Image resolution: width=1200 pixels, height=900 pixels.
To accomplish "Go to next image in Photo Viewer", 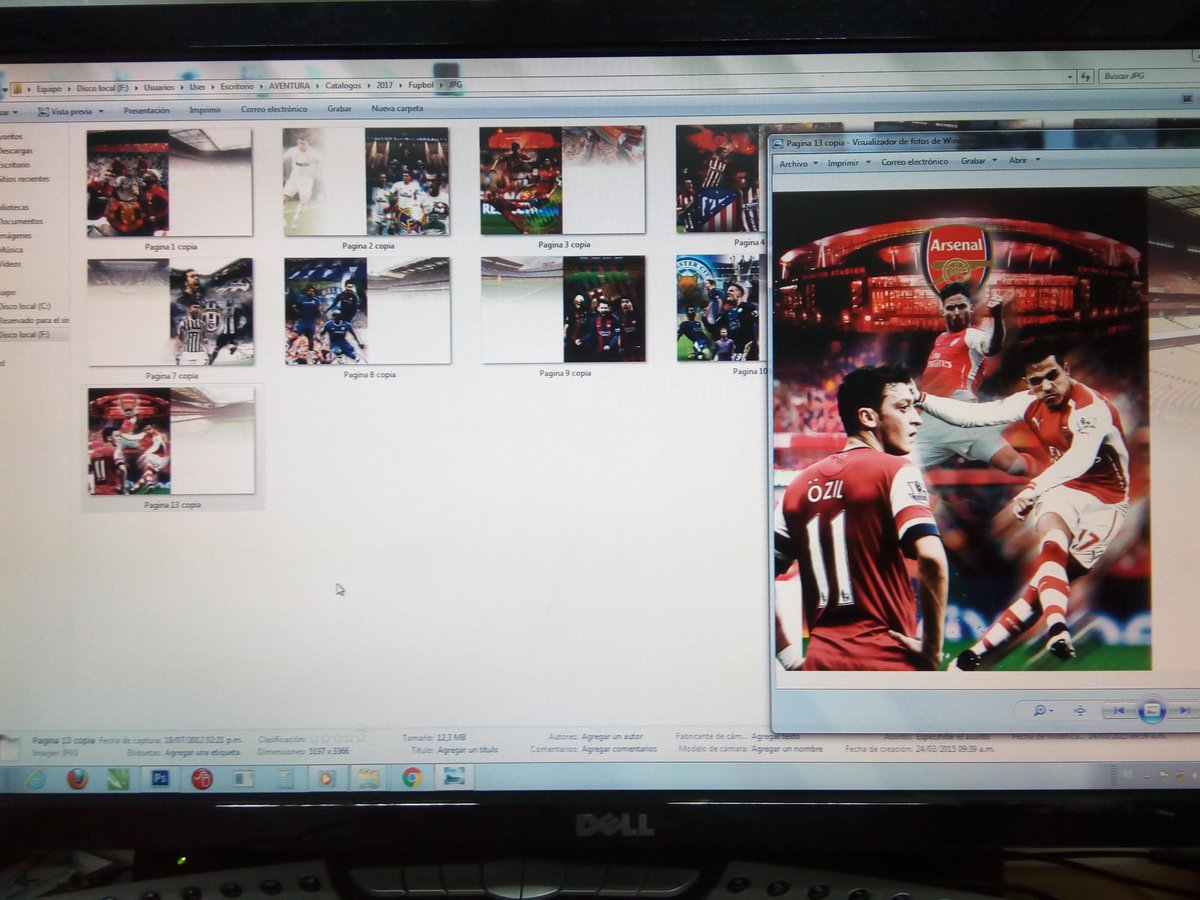I will point(1184,710).
